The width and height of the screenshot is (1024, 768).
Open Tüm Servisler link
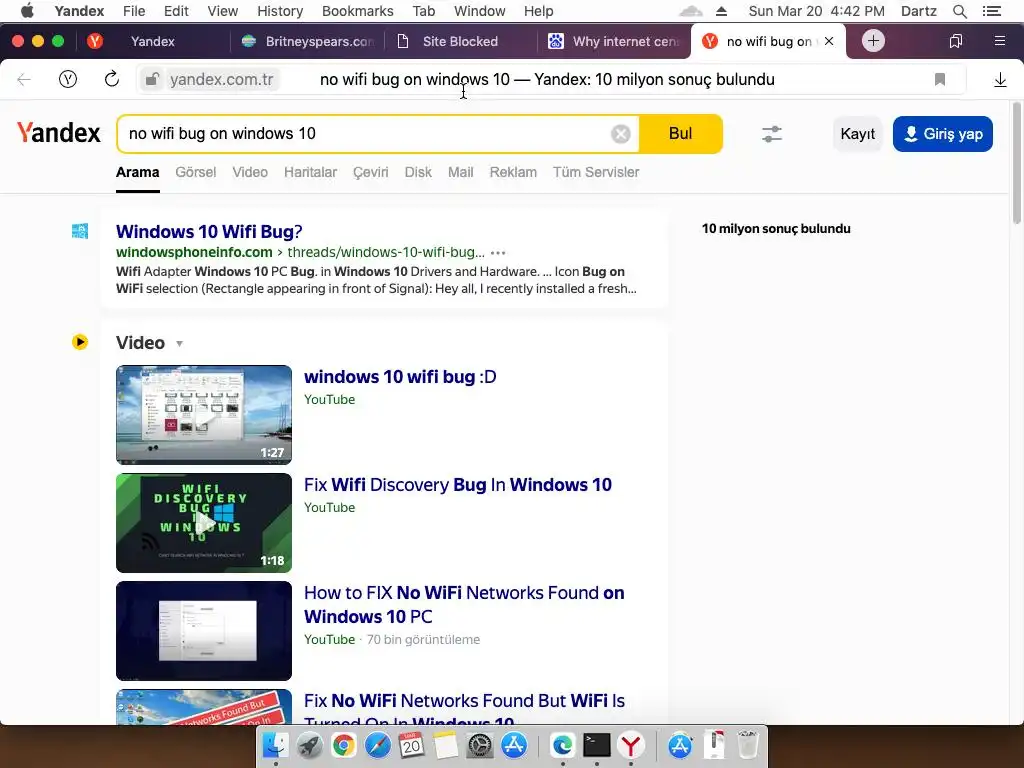click(596, 172)
